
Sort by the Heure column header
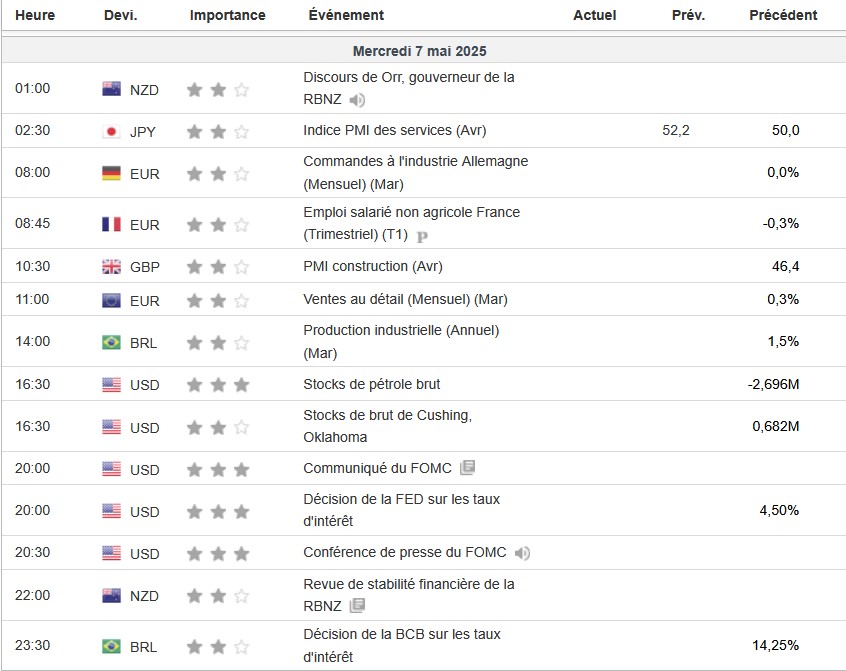[x=35, y=15]
